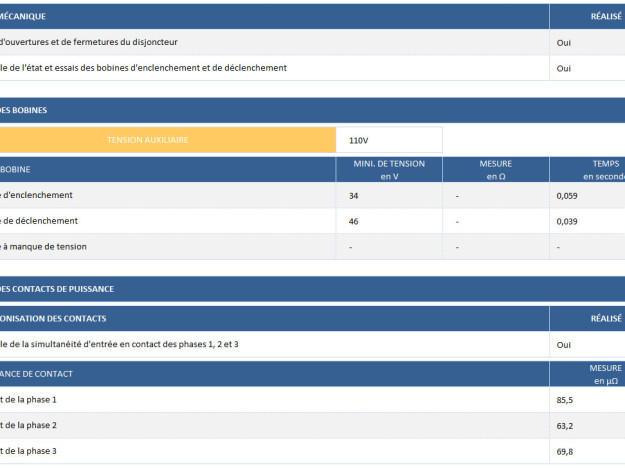
Task: Click the time value 0,039
Action: [566, 221]
